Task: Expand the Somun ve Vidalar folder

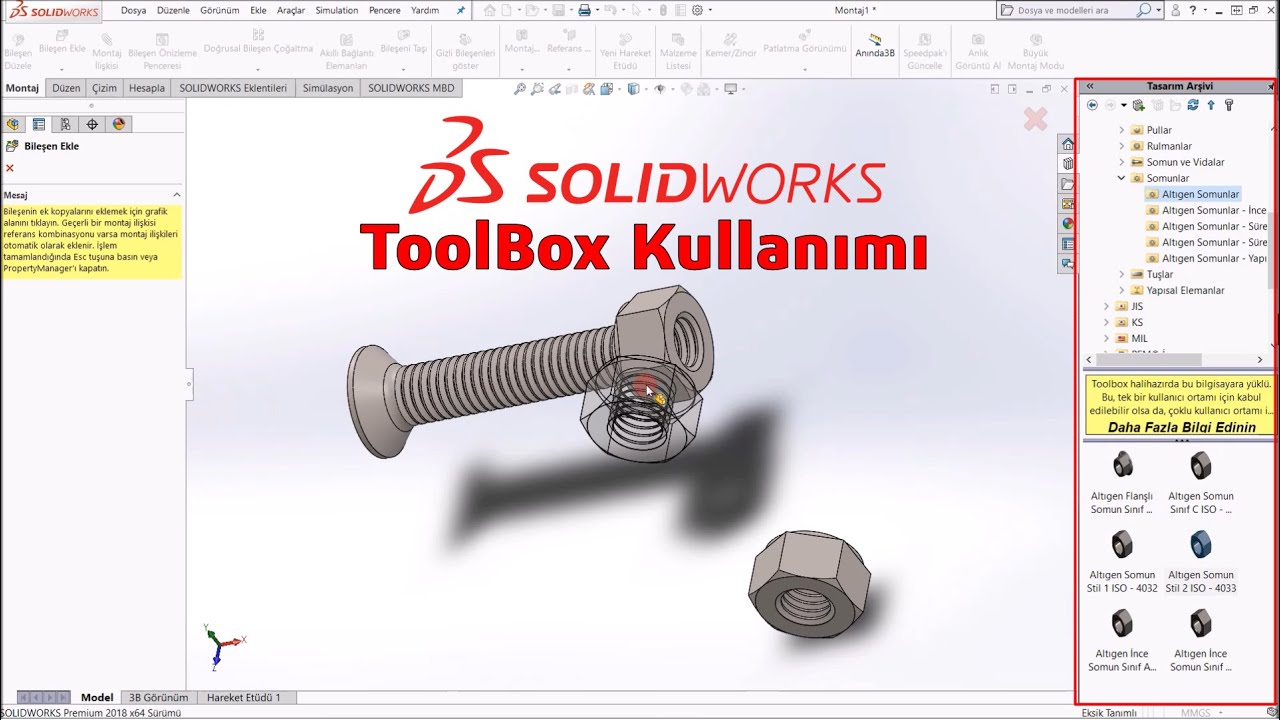Action: point(1122,162)
